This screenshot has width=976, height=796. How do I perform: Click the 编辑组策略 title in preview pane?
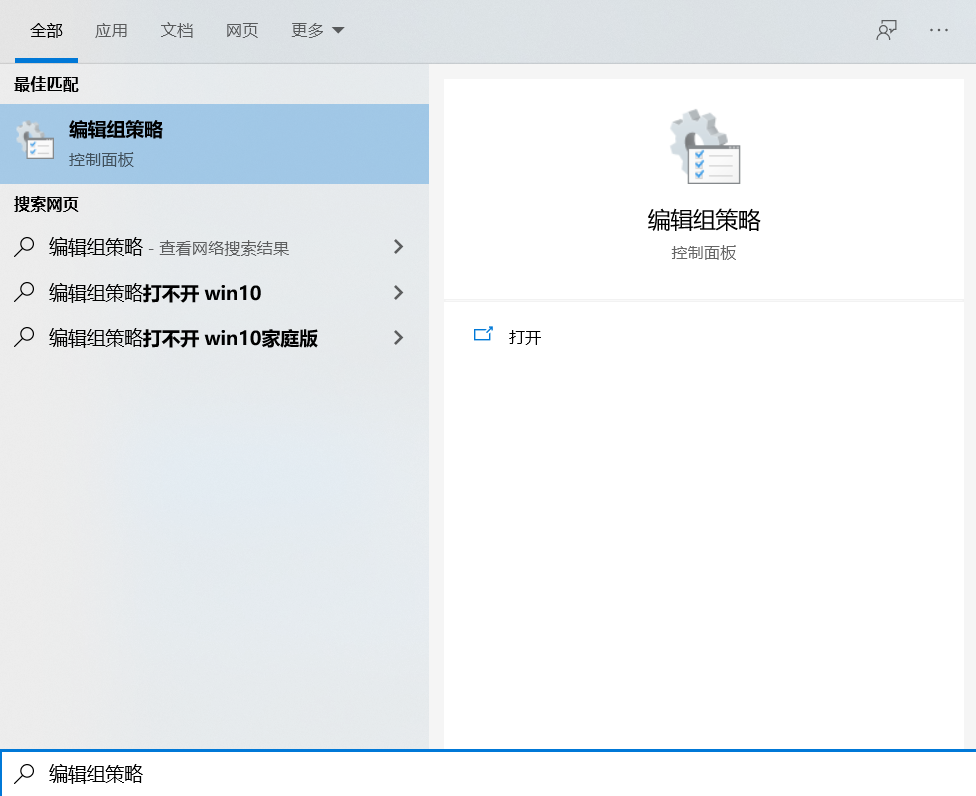coord(704,220)
